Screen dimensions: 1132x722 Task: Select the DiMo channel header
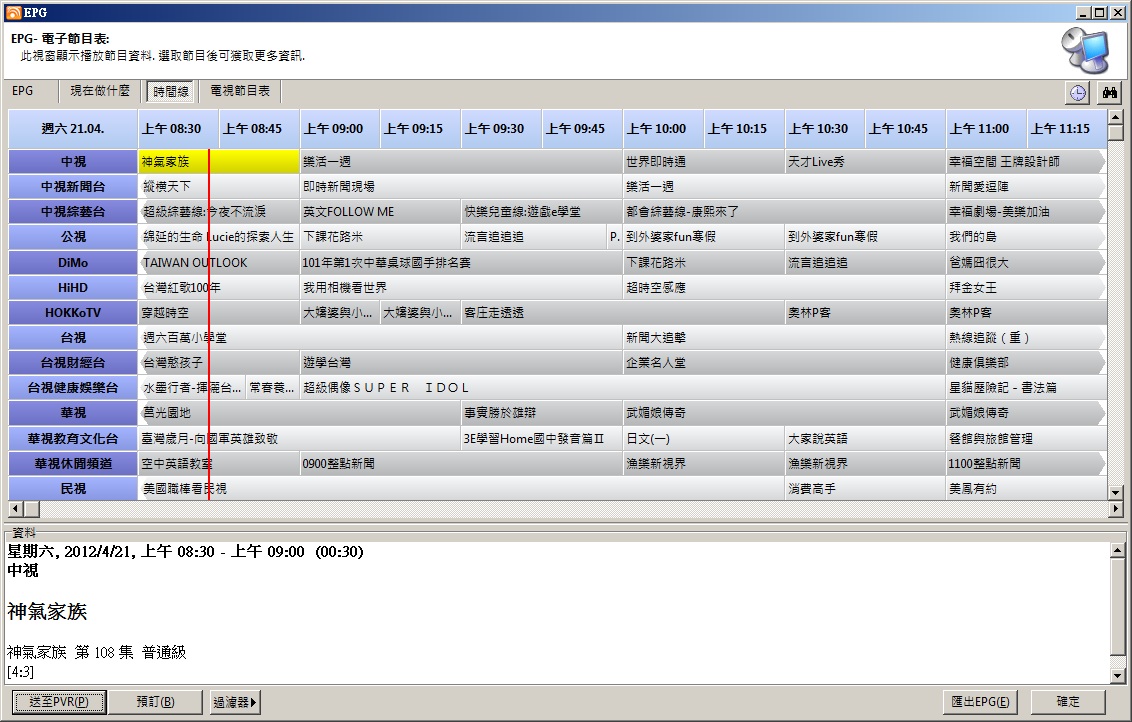tap(73, 263)
